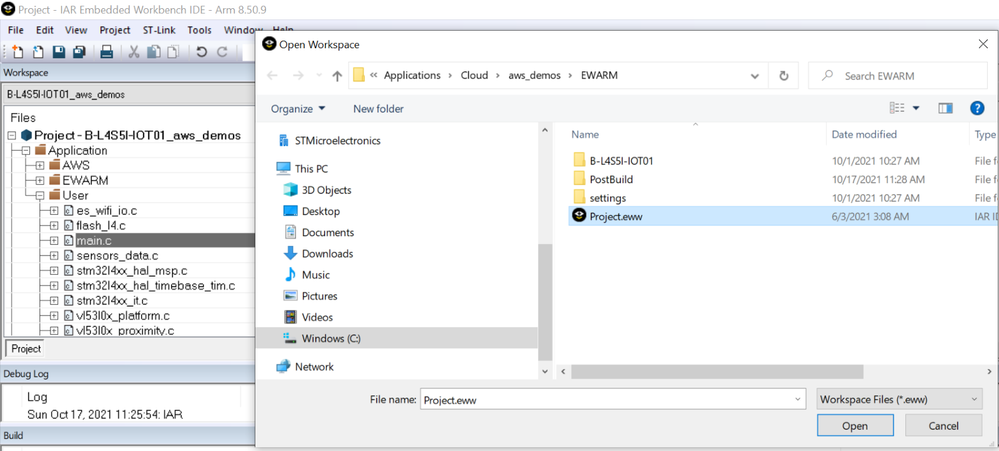Toggle the preview pane icon
This screenshot has width=999, height=451.
coord(945,108)
